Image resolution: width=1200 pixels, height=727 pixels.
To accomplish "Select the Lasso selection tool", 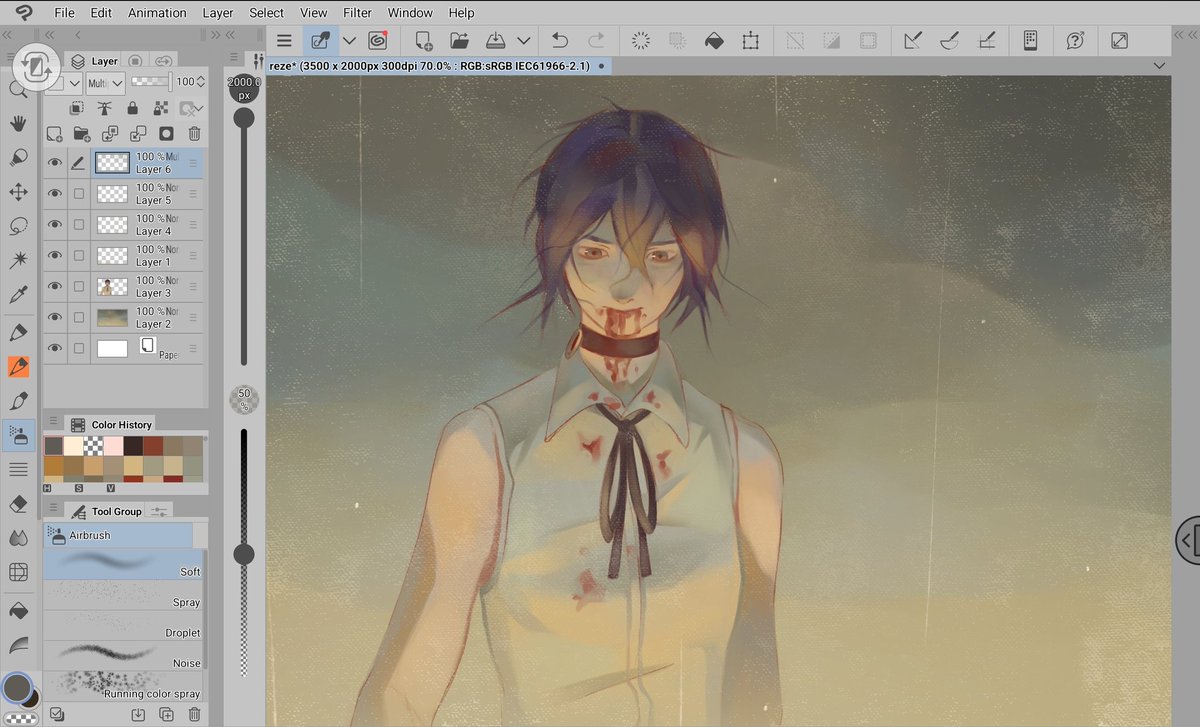I will pyautogui.click(x=17, y=226).
